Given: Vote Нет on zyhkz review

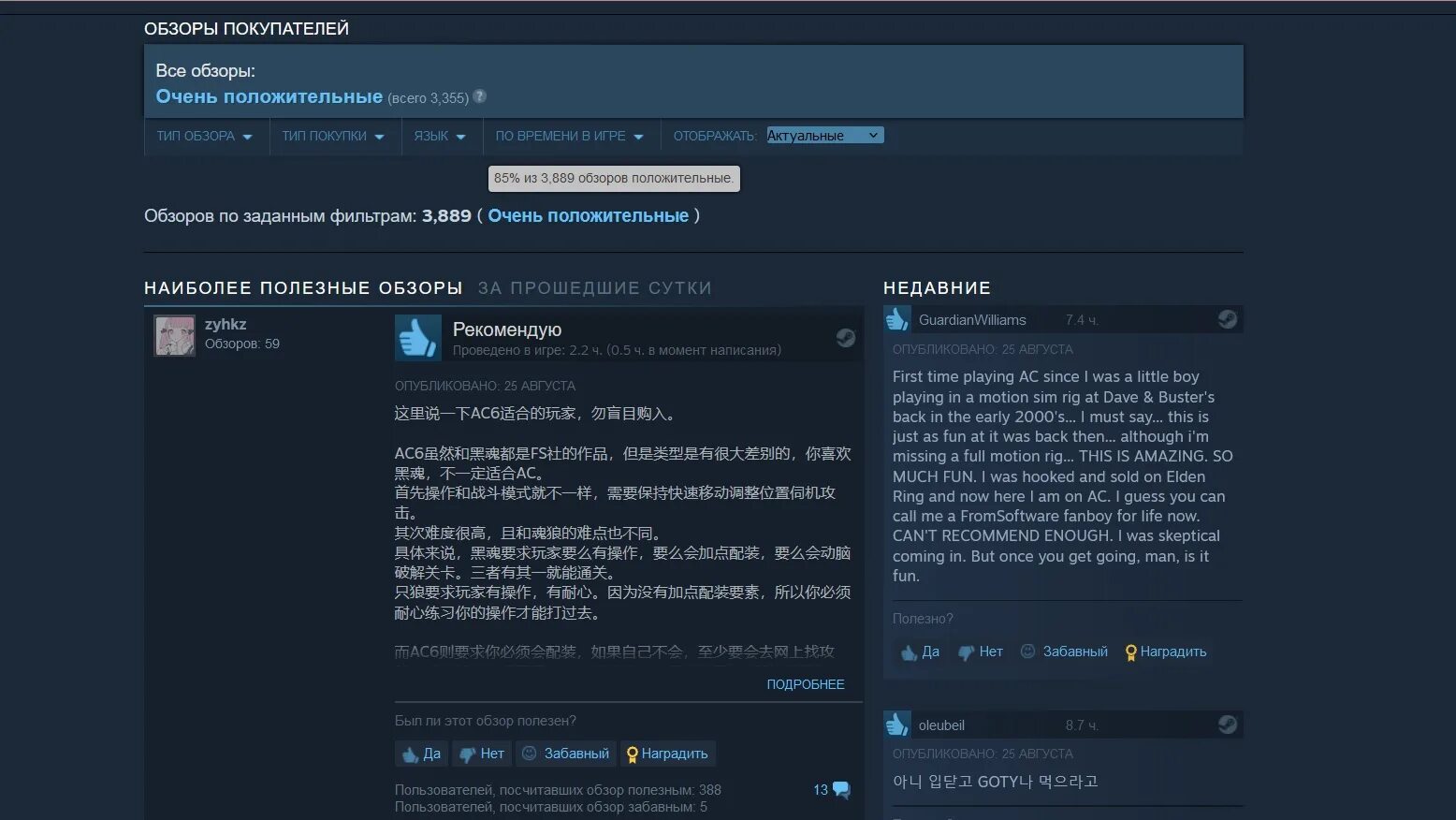Looking at the screenshot, I should (482, 754).
